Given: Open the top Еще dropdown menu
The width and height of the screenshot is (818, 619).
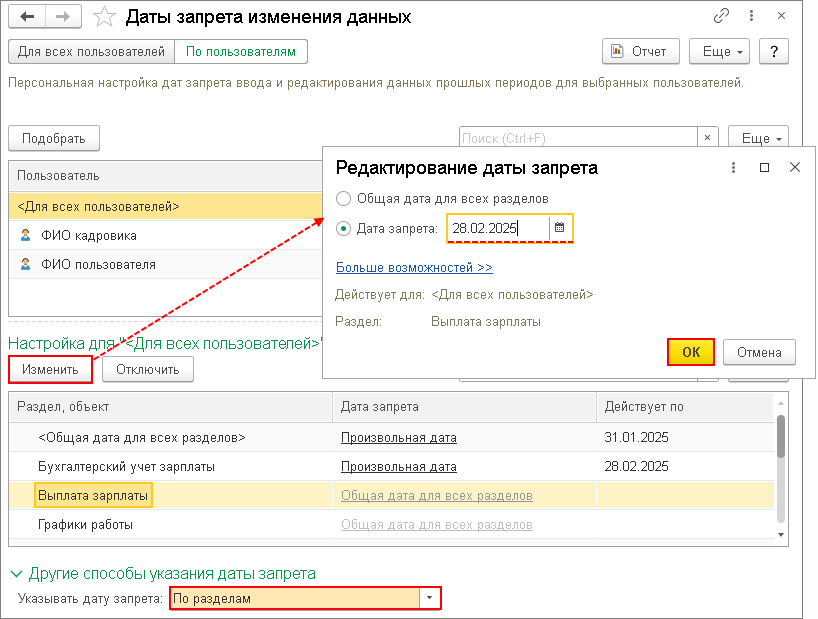Looking at the screenshot, I should point(719,52).
